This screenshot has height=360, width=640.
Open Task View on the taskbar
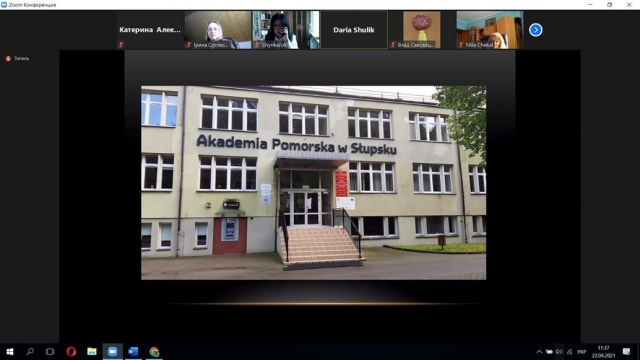click(x=50, y=351)
